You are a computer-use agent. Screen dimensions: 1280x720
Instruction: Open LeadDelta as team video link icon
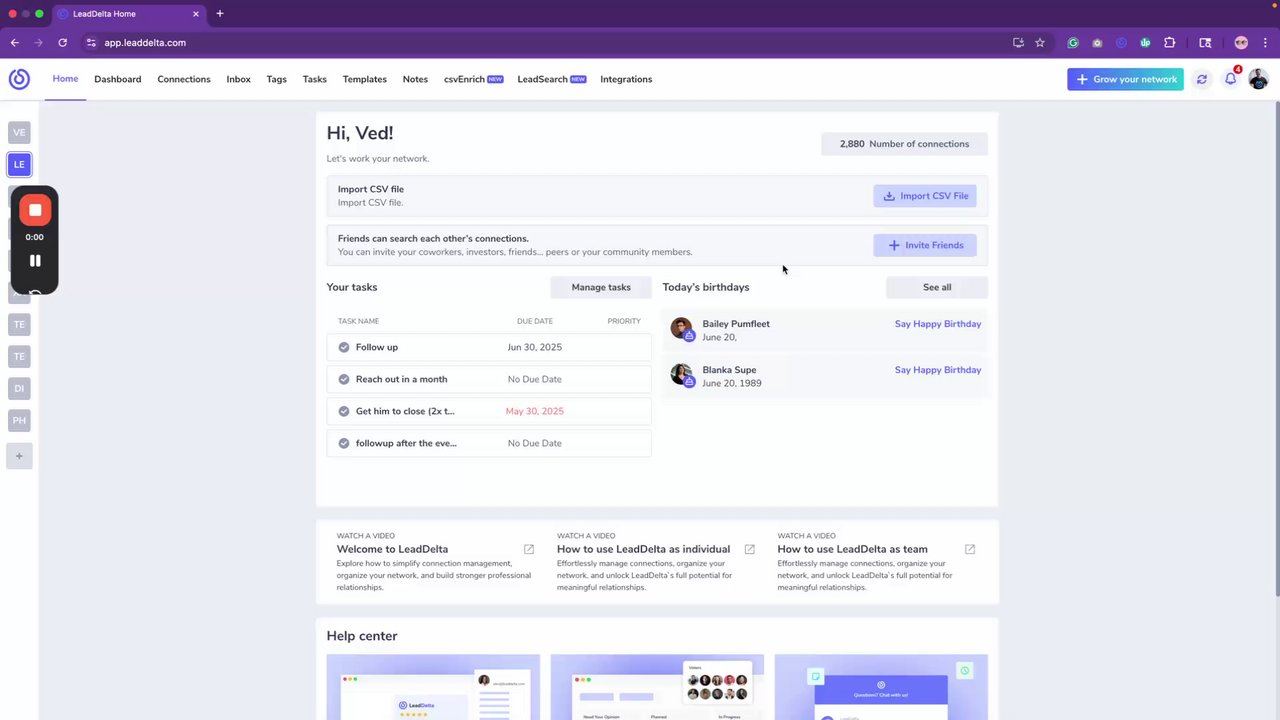click(970, 549)
